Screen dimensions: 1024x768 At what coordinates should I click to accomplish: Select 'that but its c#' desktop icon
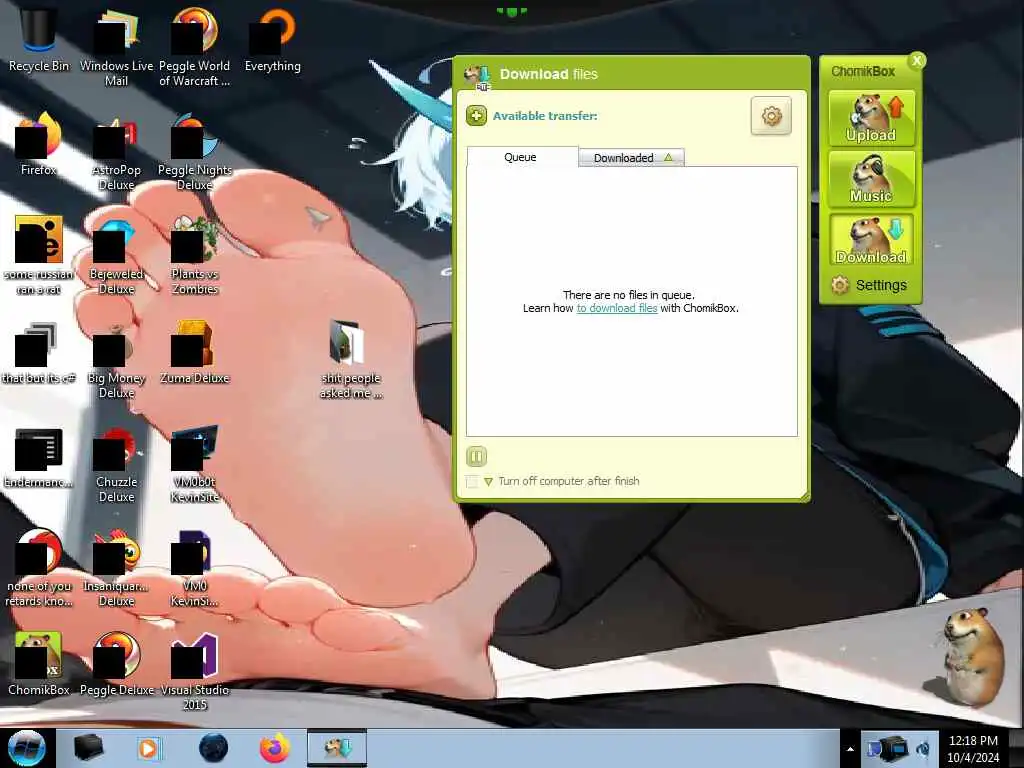(x=39, y=351)
